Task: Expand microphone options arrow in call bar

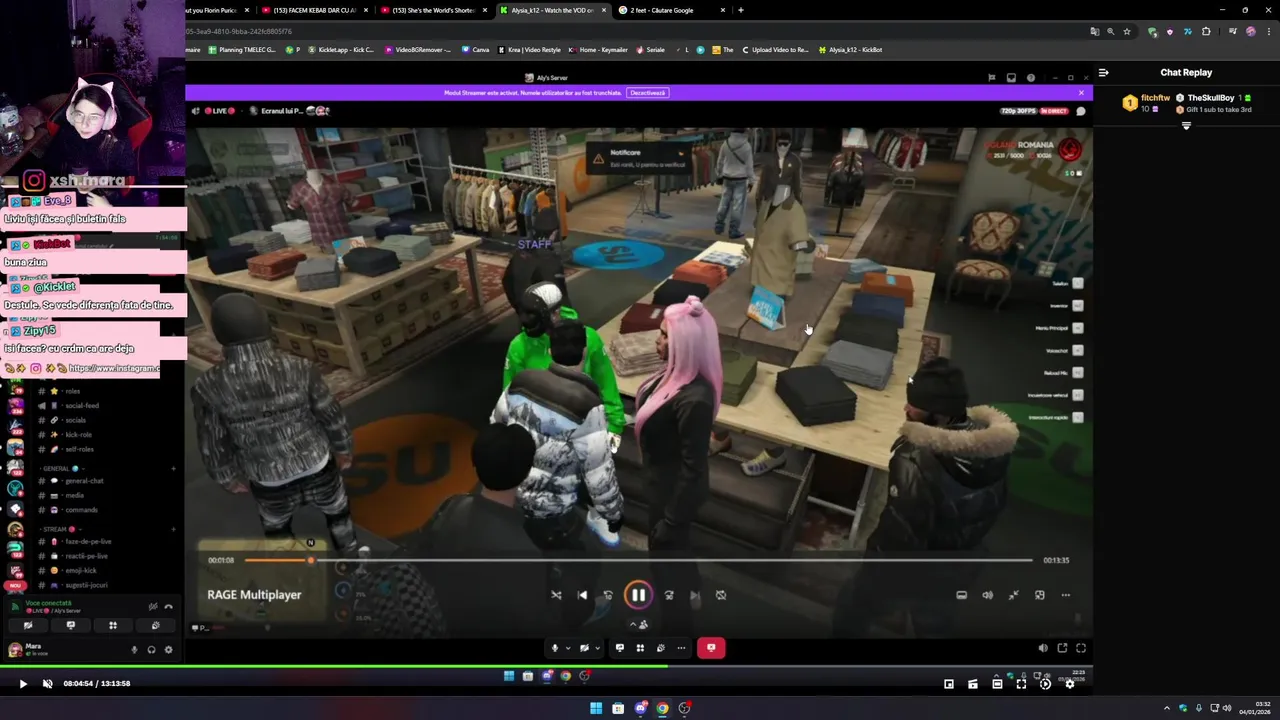Action: [567, 648]
